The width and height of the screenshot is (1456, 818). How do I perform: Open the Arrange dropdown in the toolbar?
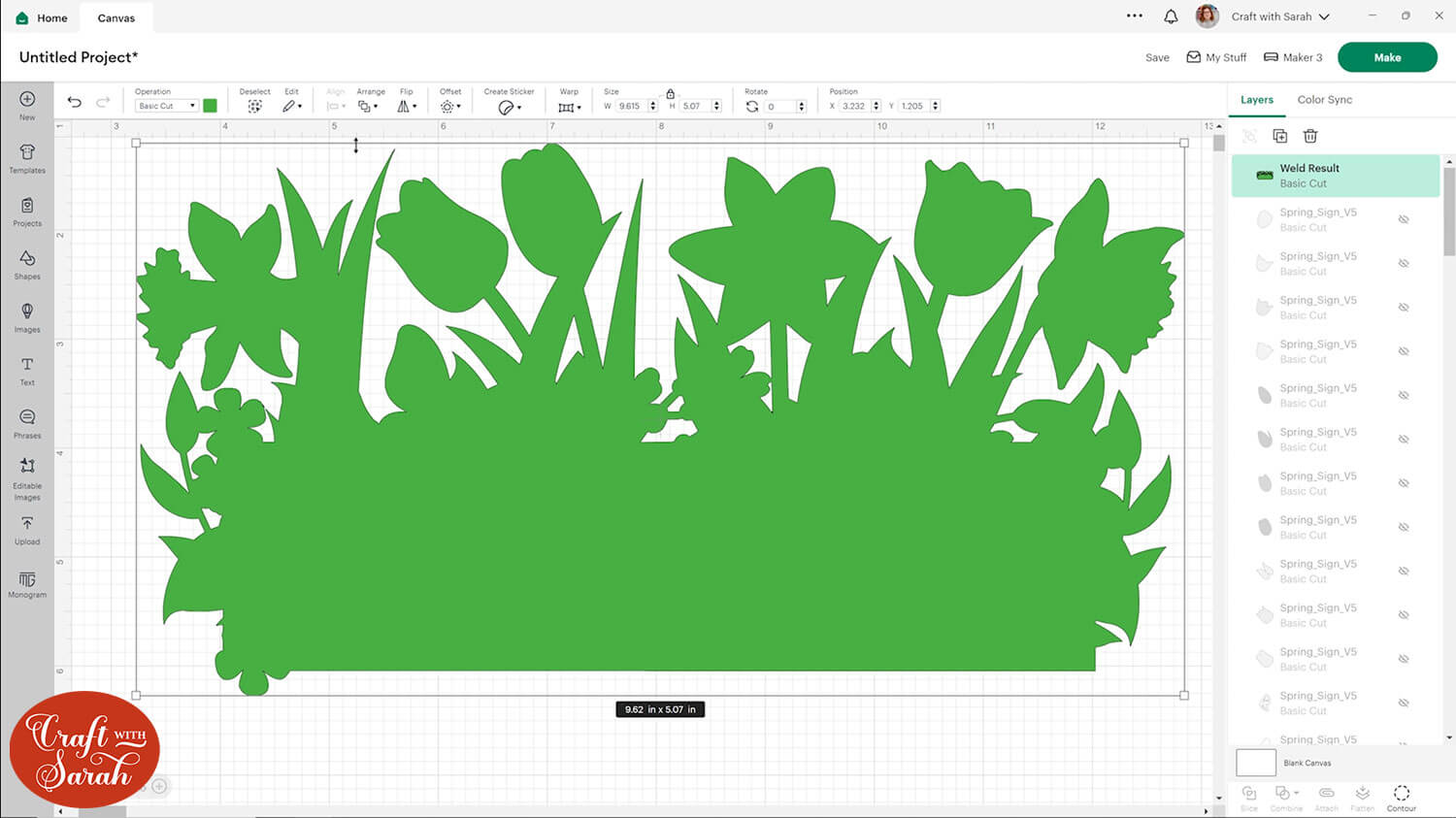point(370,105)
